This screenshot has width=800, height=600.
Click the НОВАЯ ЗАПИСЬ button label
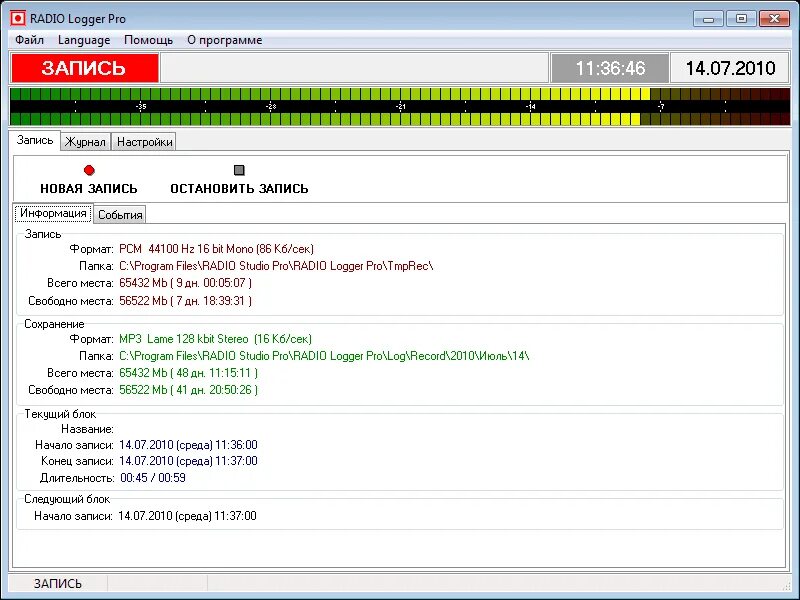click(x=89, y=188)
